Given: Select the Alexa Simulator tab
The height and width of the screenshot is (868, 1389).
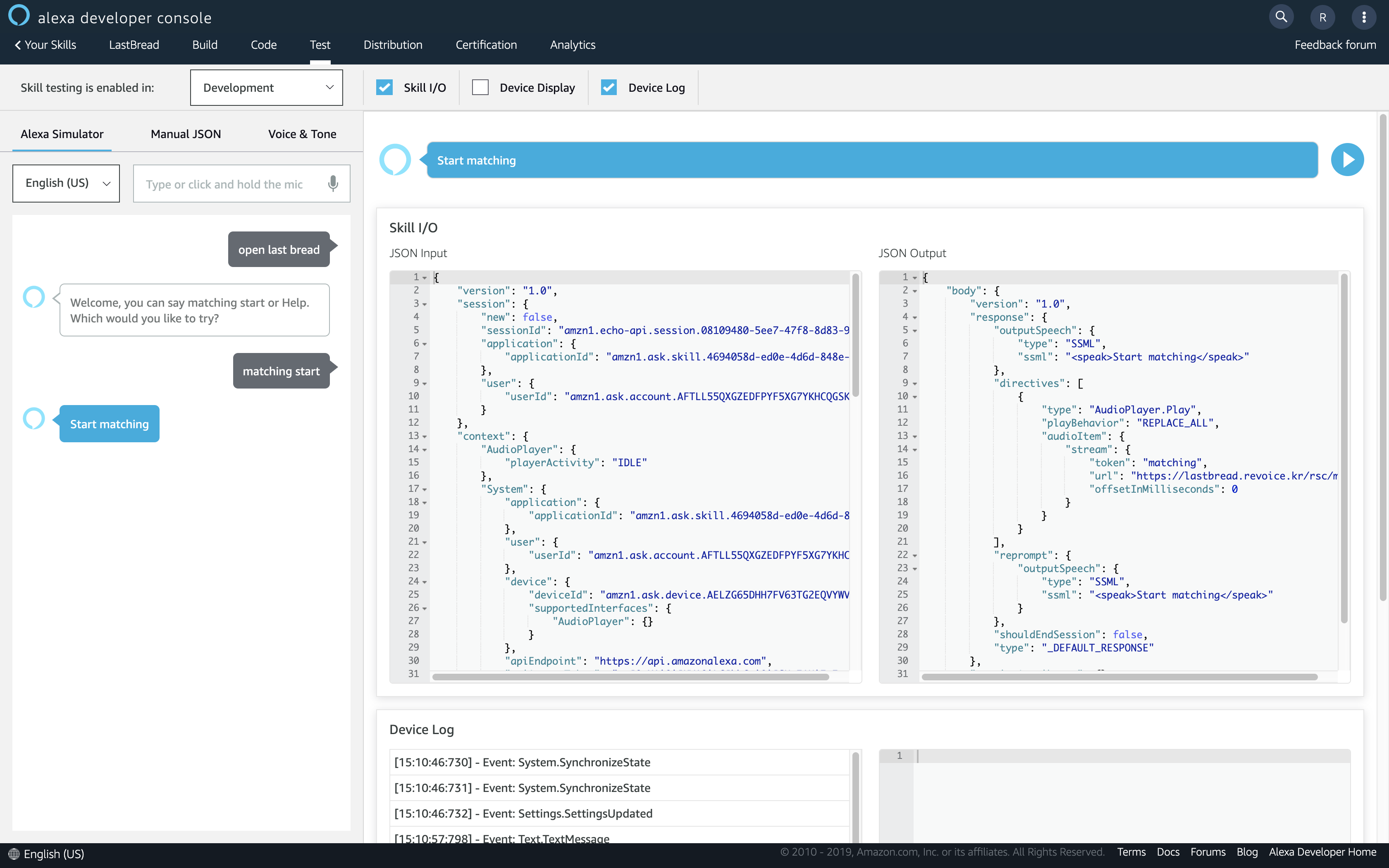Looking at the screenshot, I should tap(62, 134).
